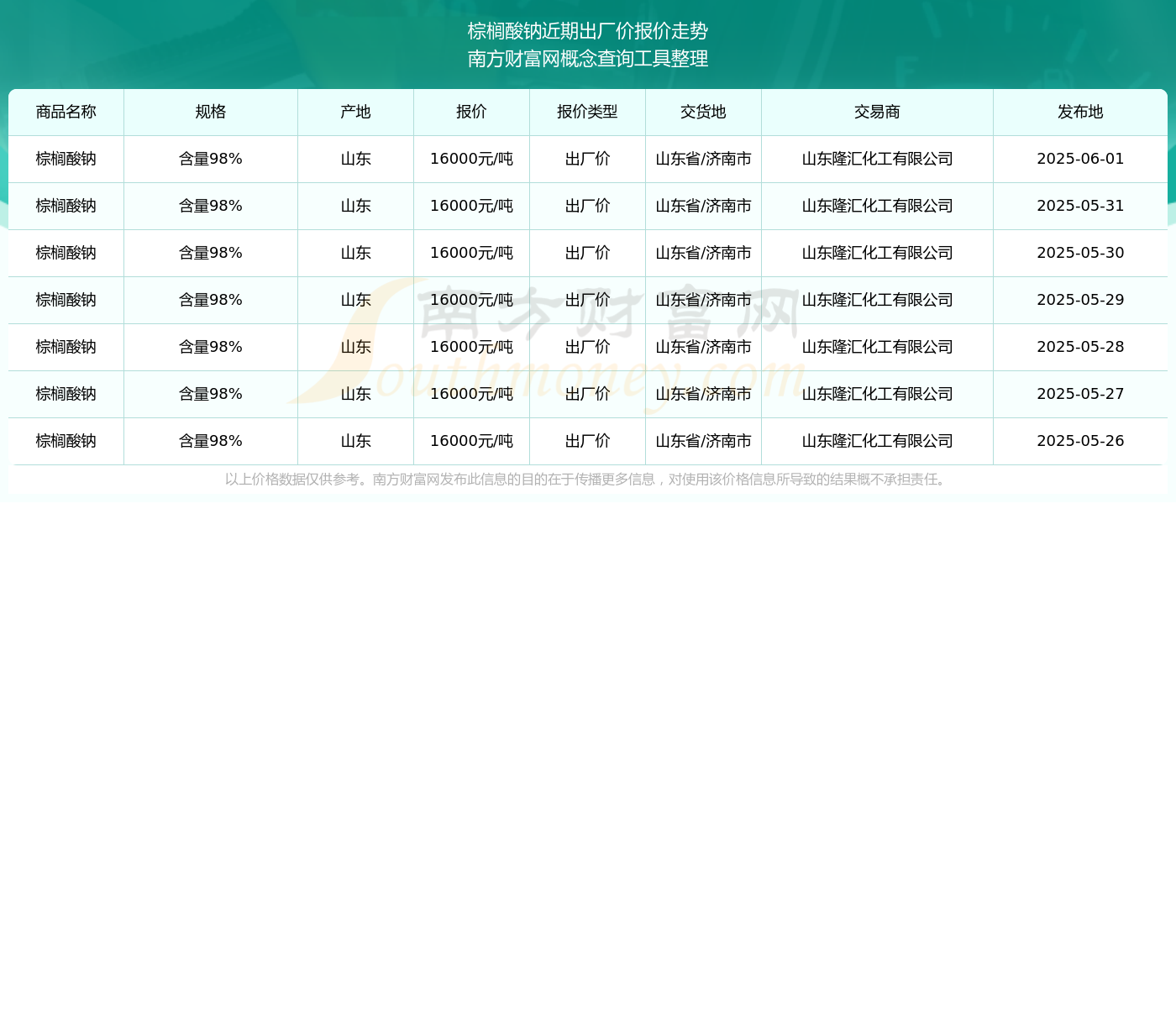Click the disclaimer text below the table
The height and width of the screenshot is (1012, 1176).
click(588, 480)
